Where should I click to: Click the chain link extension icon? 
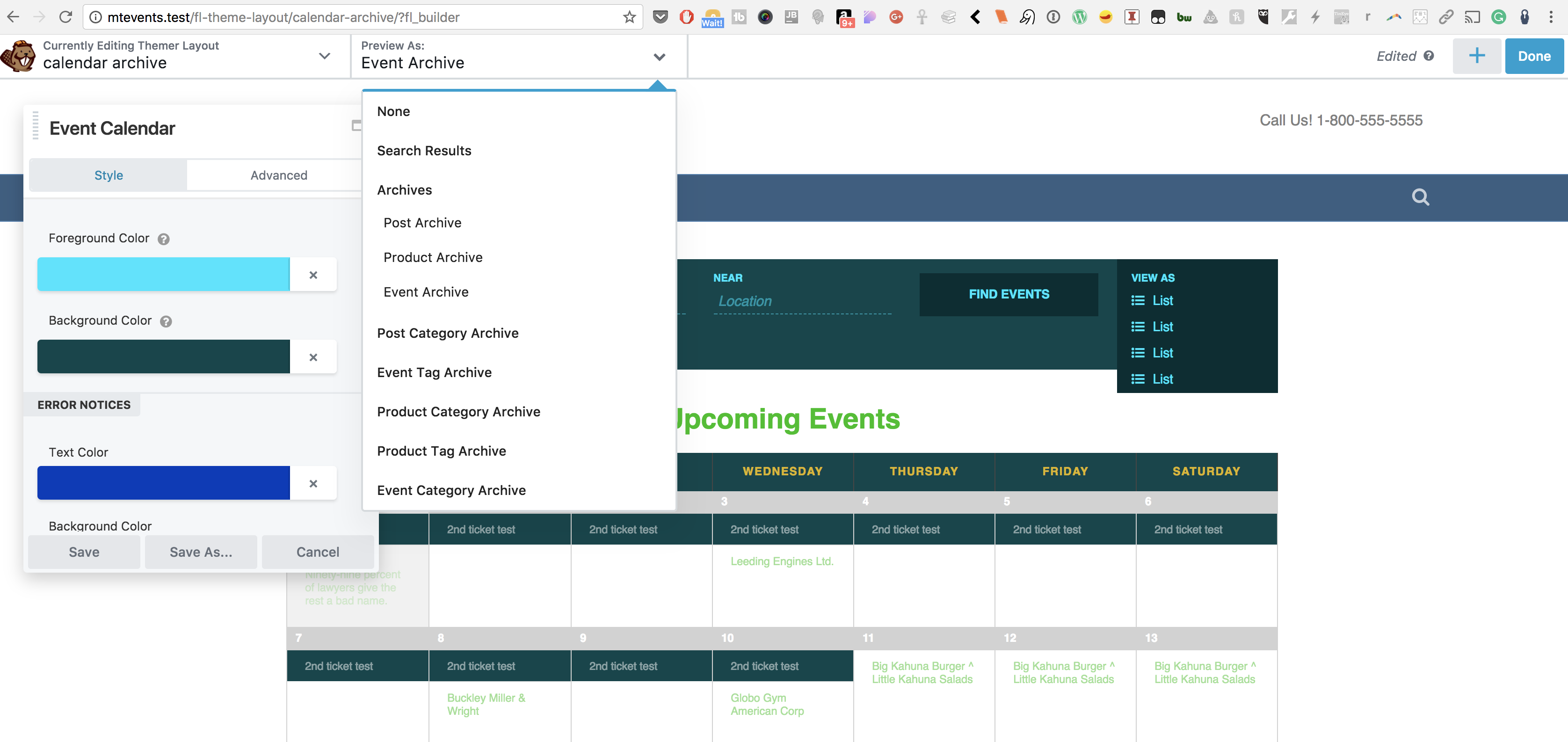coord(1446,17)
